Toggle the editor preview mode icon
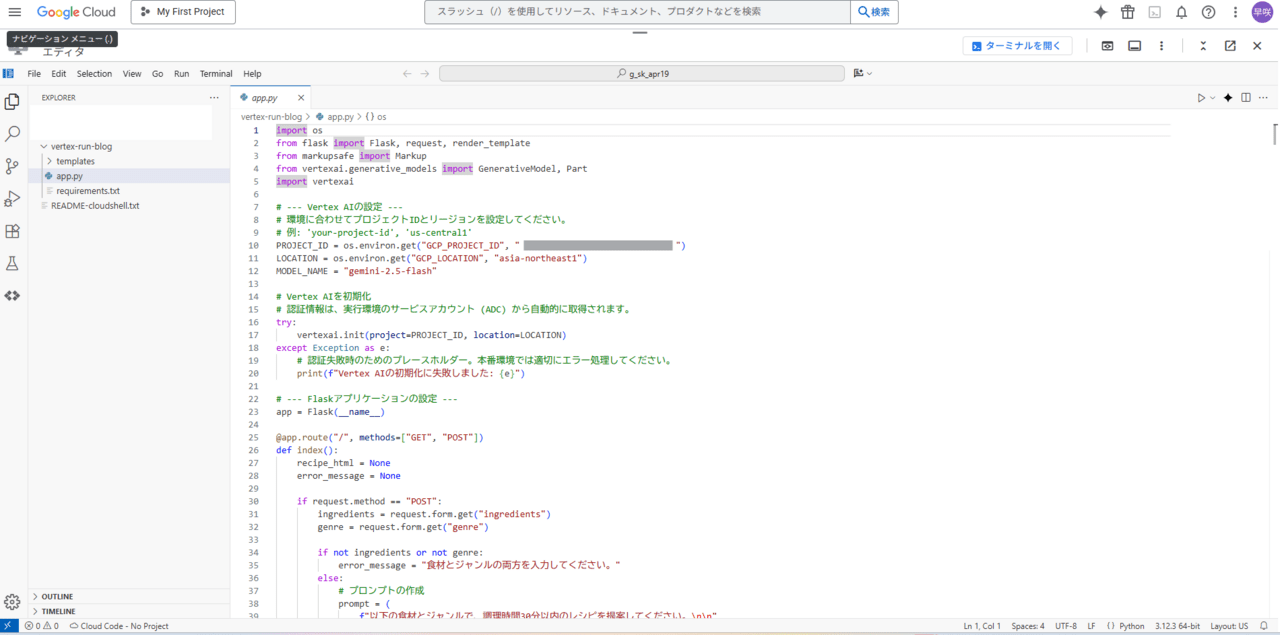 tap(1107, 46)
